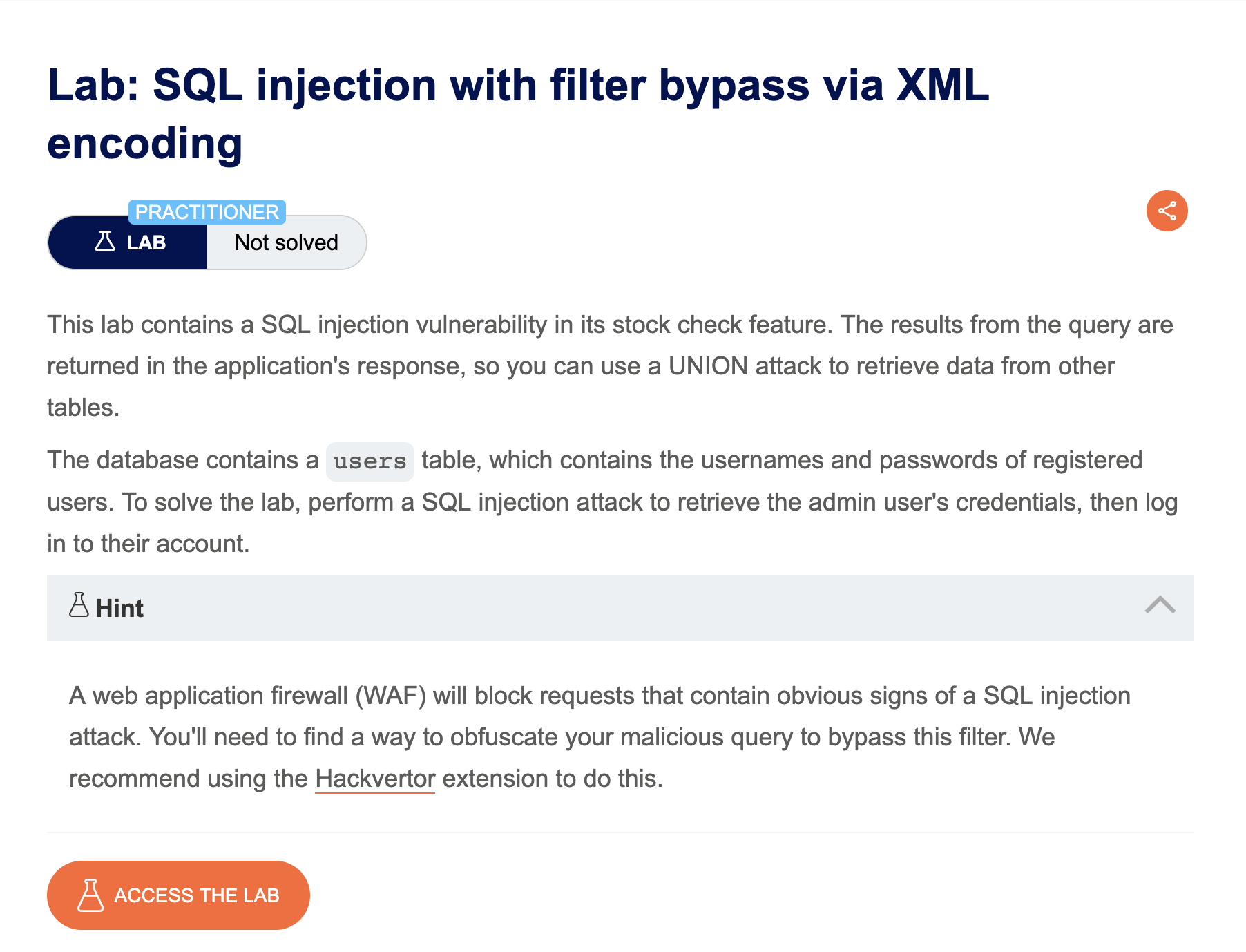
Task: Click the flask icon beside Hint
Action: pos(79,604)
